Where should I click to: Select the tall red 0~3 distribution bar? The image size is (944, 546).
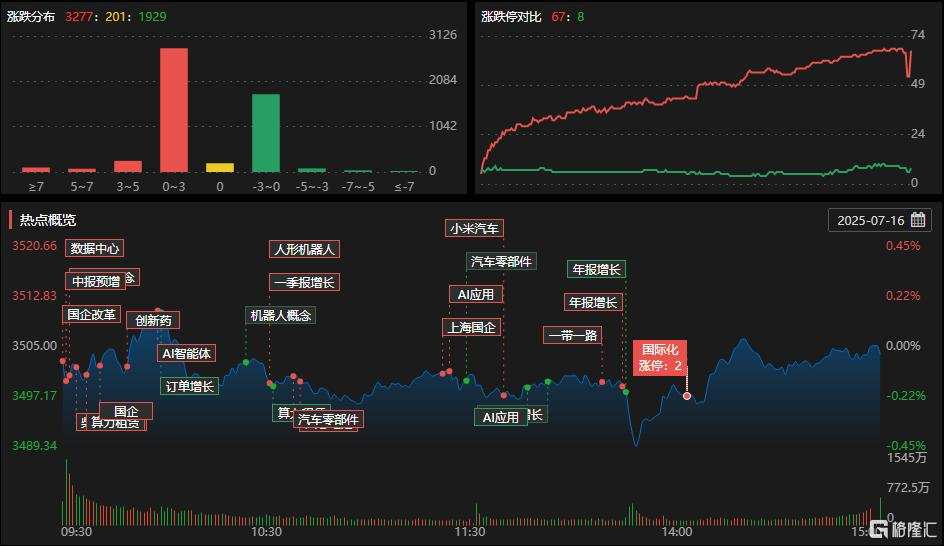pyautogui.click(x=174, y=110)
